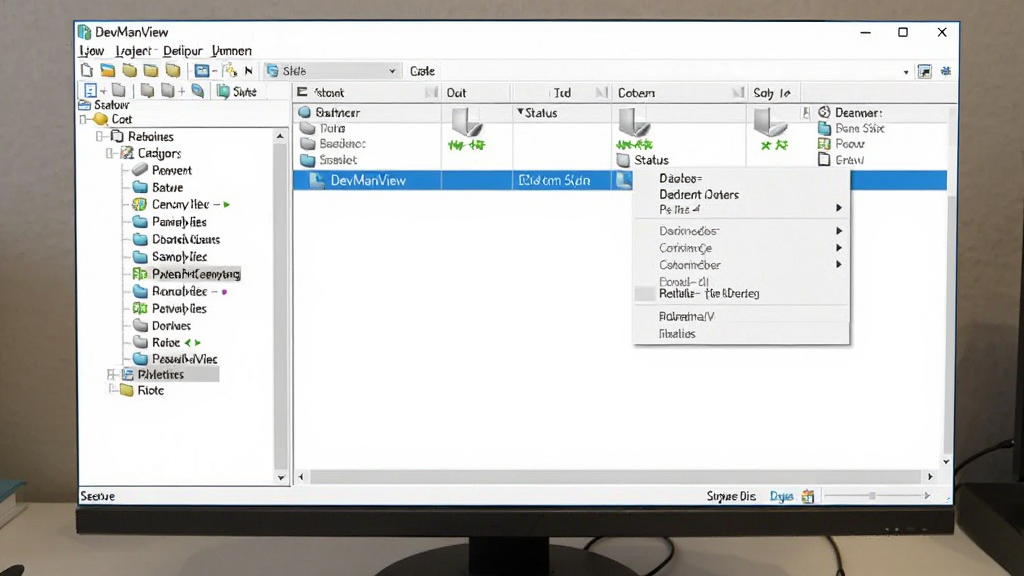Click the 'Slyte' button with the green icon
Screen dimensions: 1024x576
click(x=236, y=91)
